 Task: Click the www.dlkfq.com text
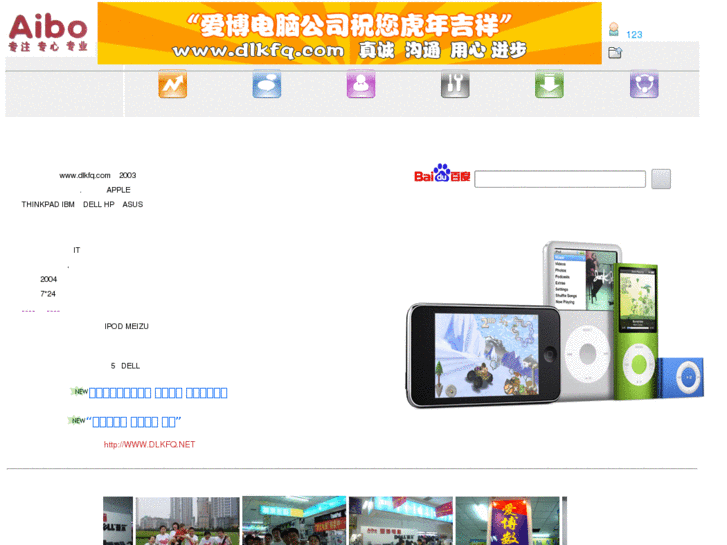(x=85, y=175)
